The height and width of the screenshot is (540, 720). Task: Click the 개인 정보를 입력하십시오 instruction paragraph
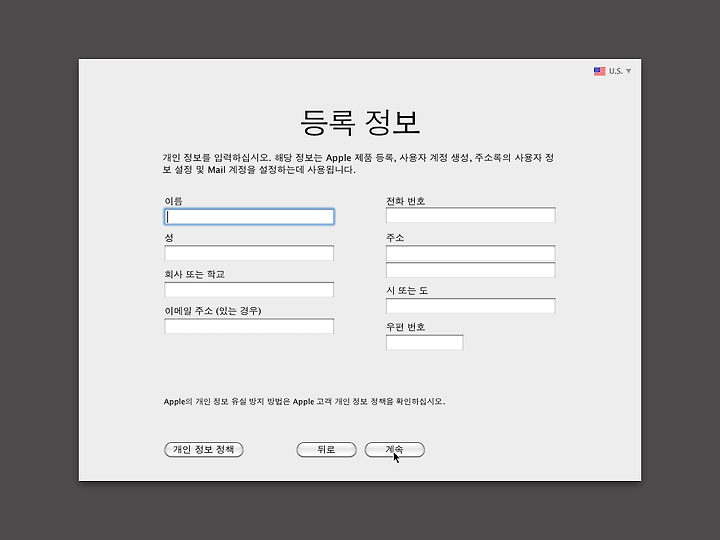[358, 163]
